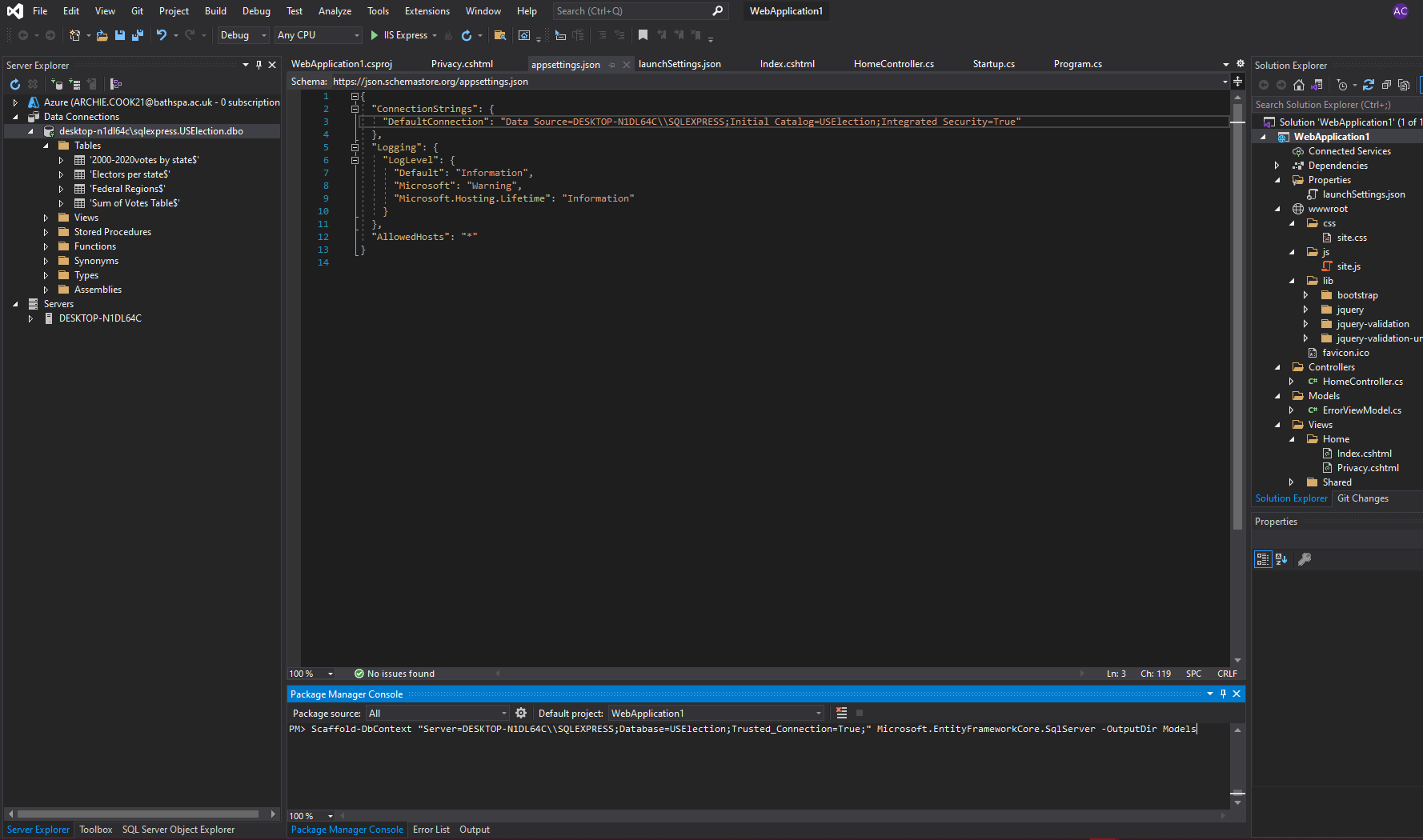Switch Properties panel to alphabetical sorting
Screen dimensions: 1423x840
coord(1281,559)
